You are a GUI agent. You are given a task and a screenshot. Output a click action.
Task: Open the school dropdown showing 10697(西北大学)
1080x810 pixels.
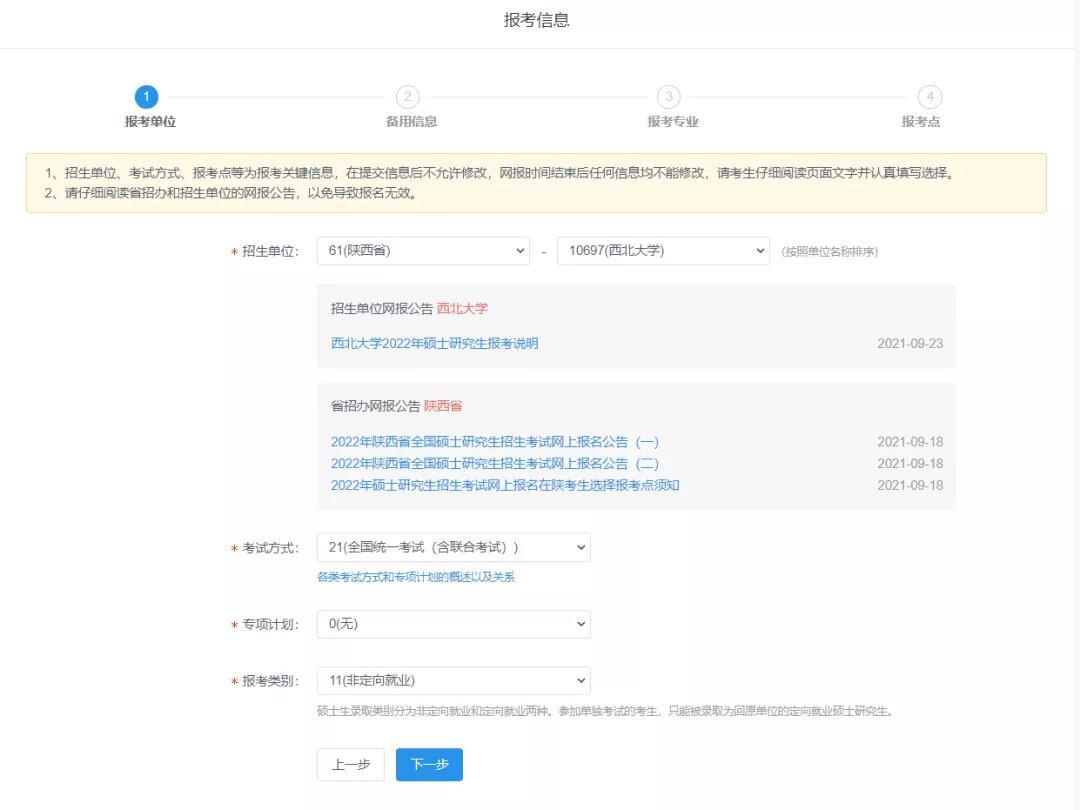pyautogui.click(x=663, y=251)
